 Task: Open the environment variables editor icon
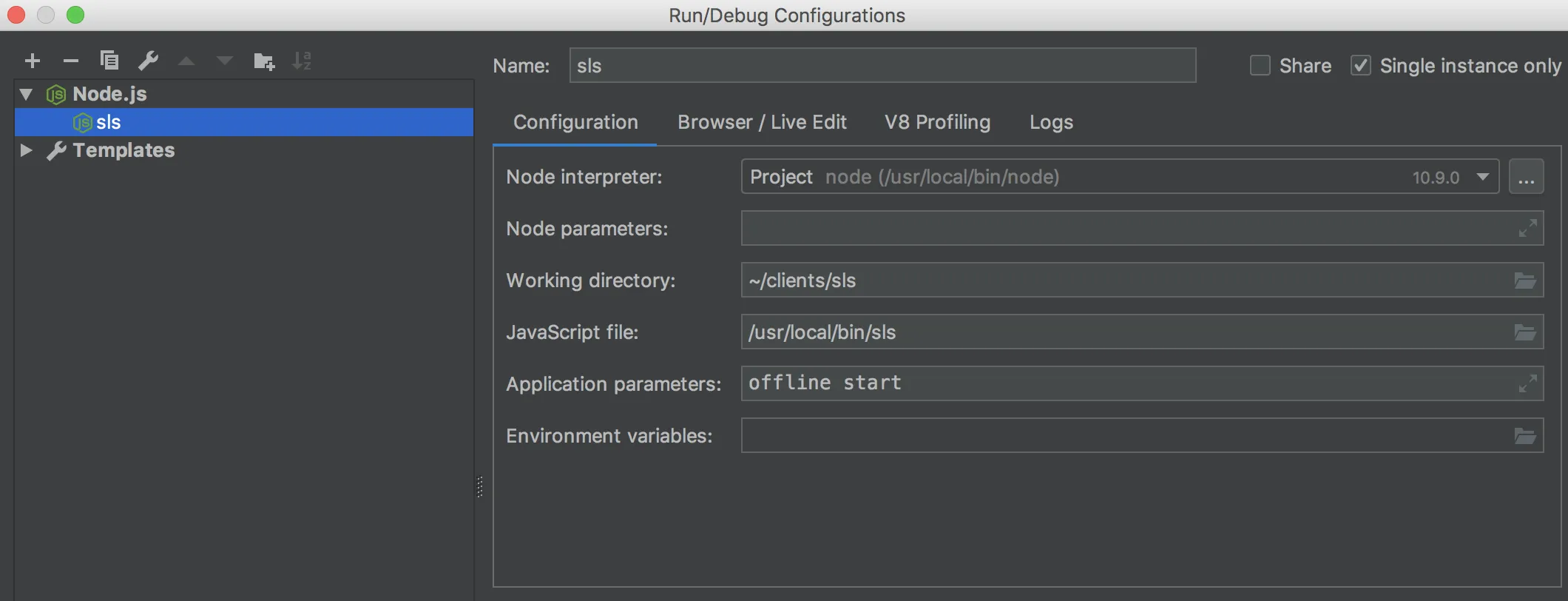click(x=1525, y=436)
